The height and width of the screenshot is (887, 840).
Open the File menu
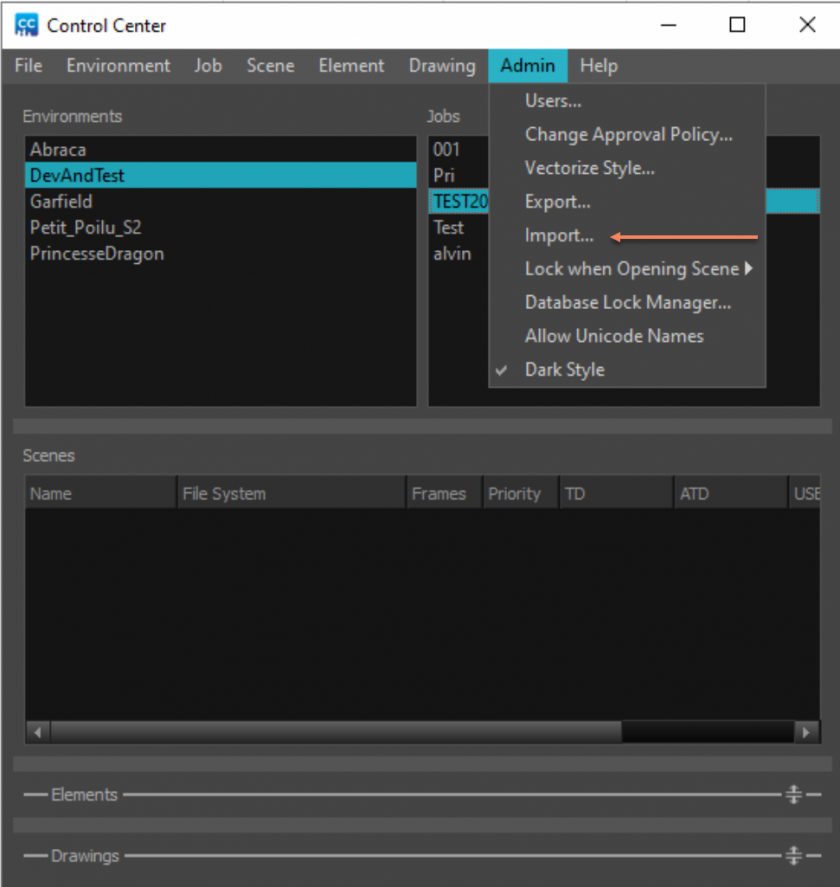coord(28,66)
